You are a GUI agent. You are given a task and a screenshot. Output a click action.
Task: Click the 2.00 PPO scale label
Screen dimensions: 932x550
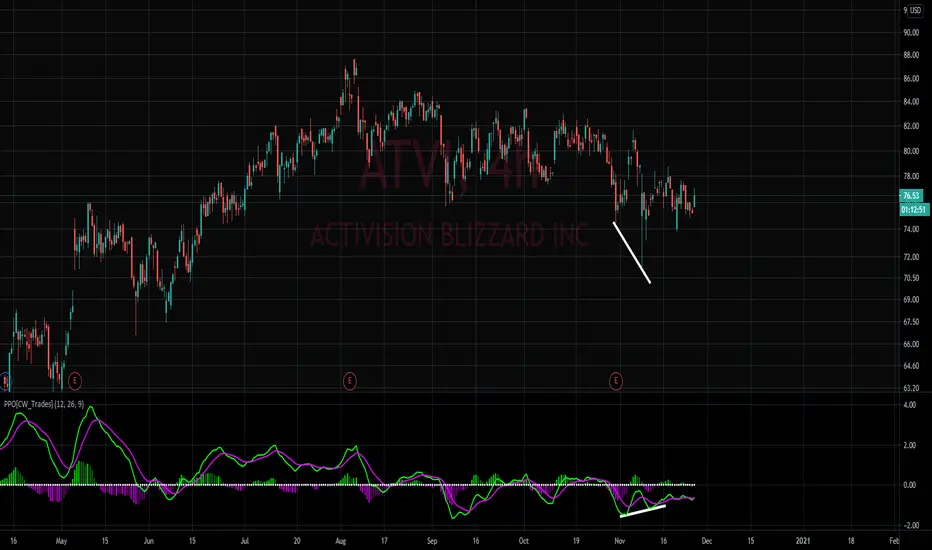(x=909, y=445)
